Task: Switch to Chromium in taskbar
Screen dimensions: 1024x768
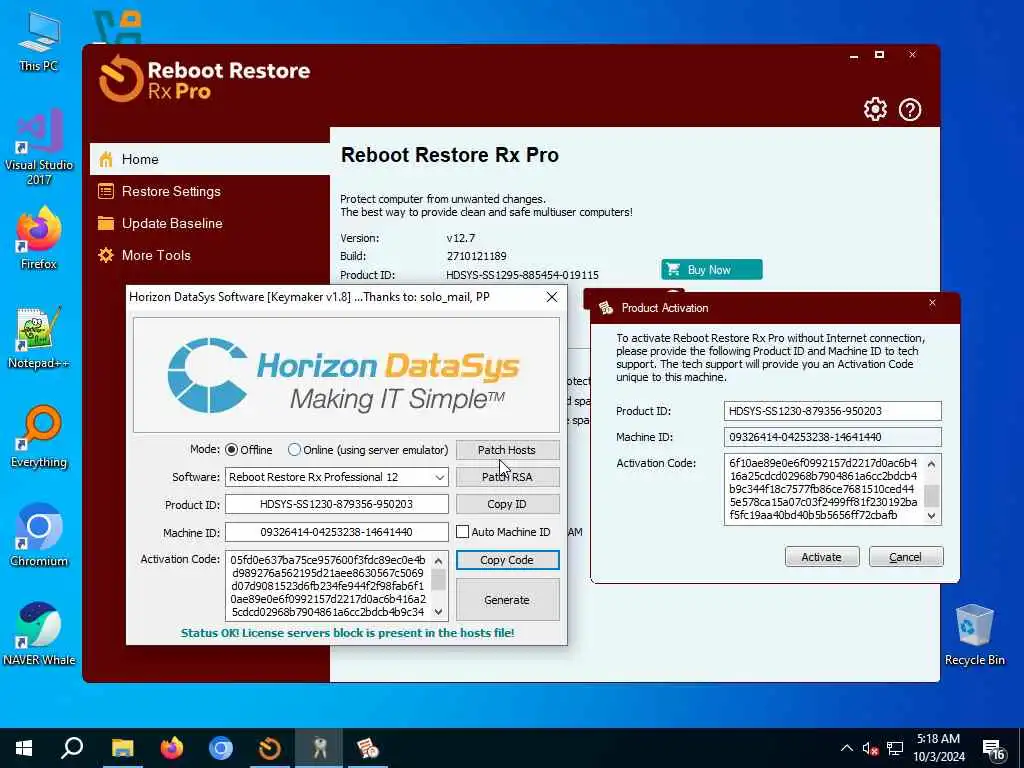Action: coord(221,748)
